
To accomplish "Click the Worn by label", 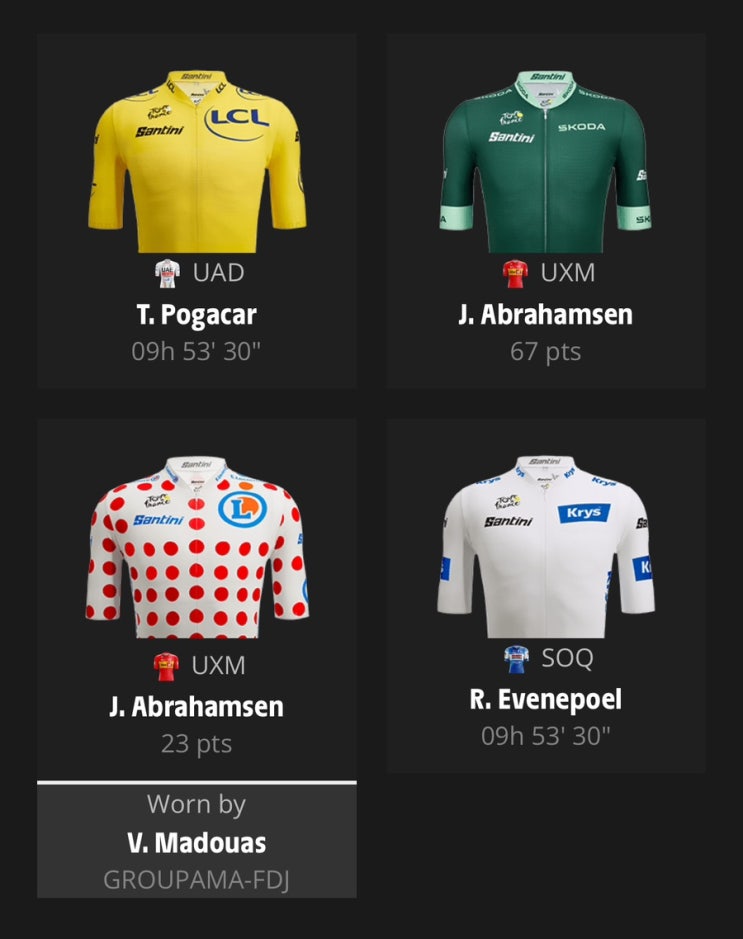I will click(196, 804).
